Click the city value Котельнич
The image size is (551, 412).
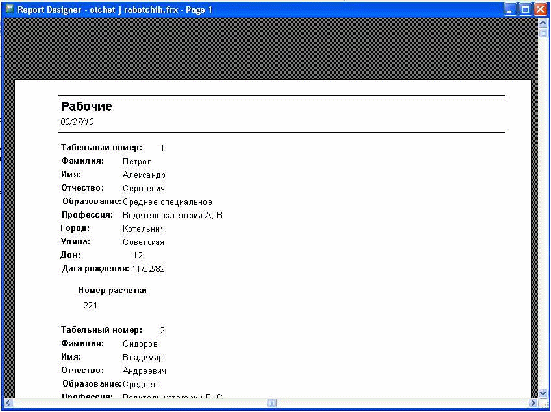(x=144, y=229)
